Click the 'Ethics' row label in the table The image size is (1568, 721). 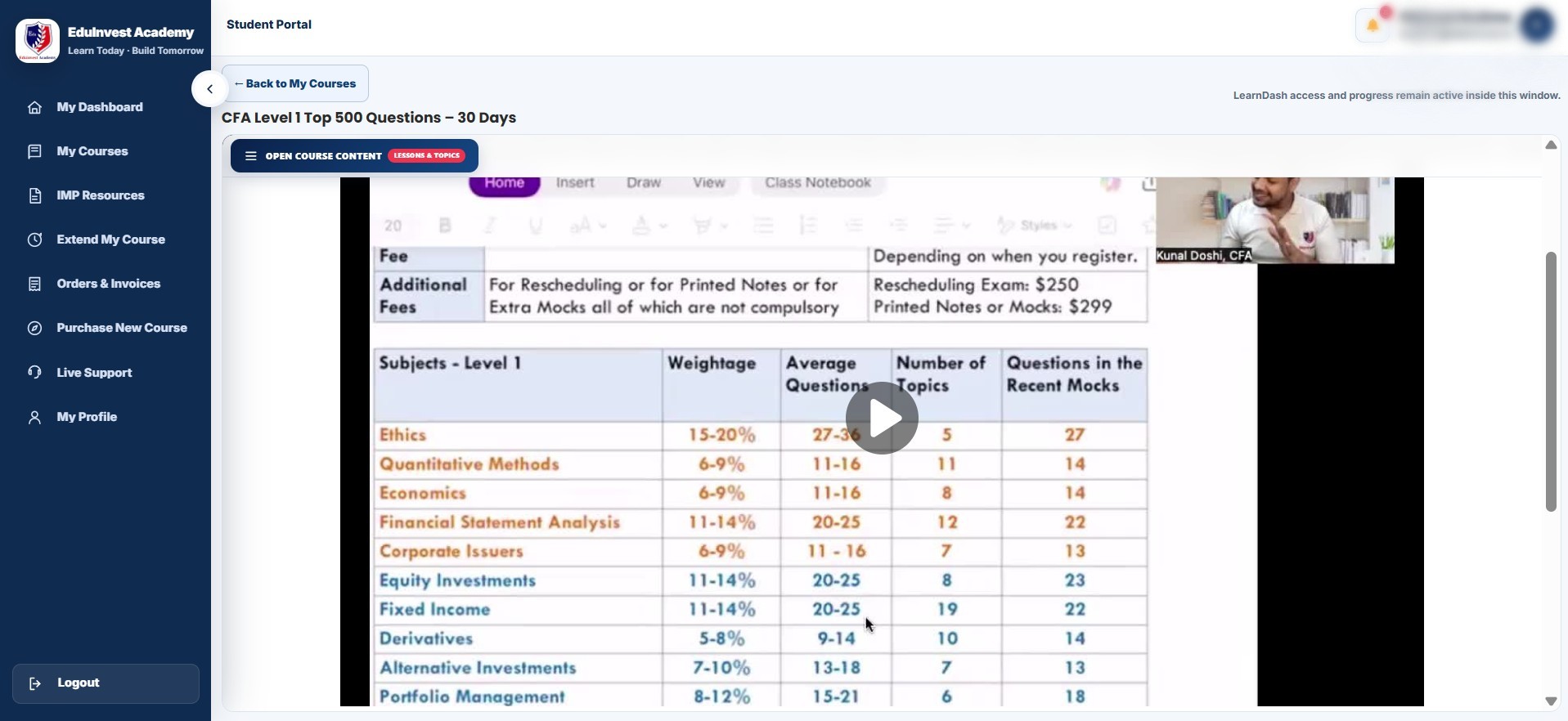[403, 435]
